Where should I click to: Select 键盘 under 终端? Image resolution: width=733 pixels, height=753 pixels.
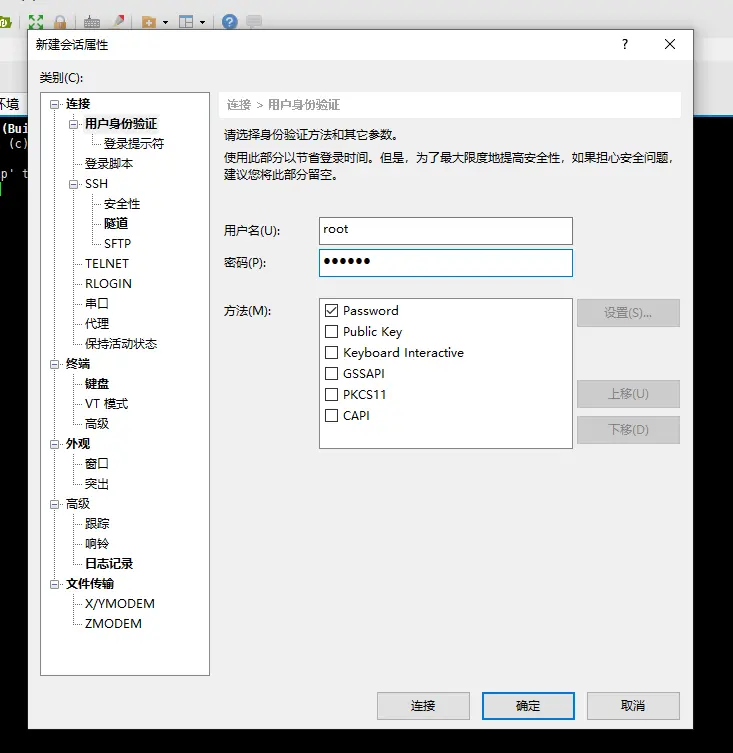coord(97,384)
